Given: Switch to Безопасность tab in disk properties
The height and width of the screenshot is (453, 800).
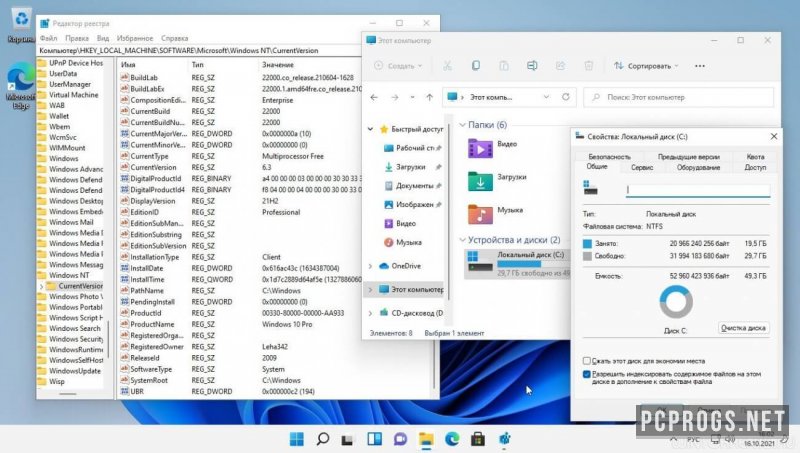Looking at the screenshot, I should click(x=609, y=157).
